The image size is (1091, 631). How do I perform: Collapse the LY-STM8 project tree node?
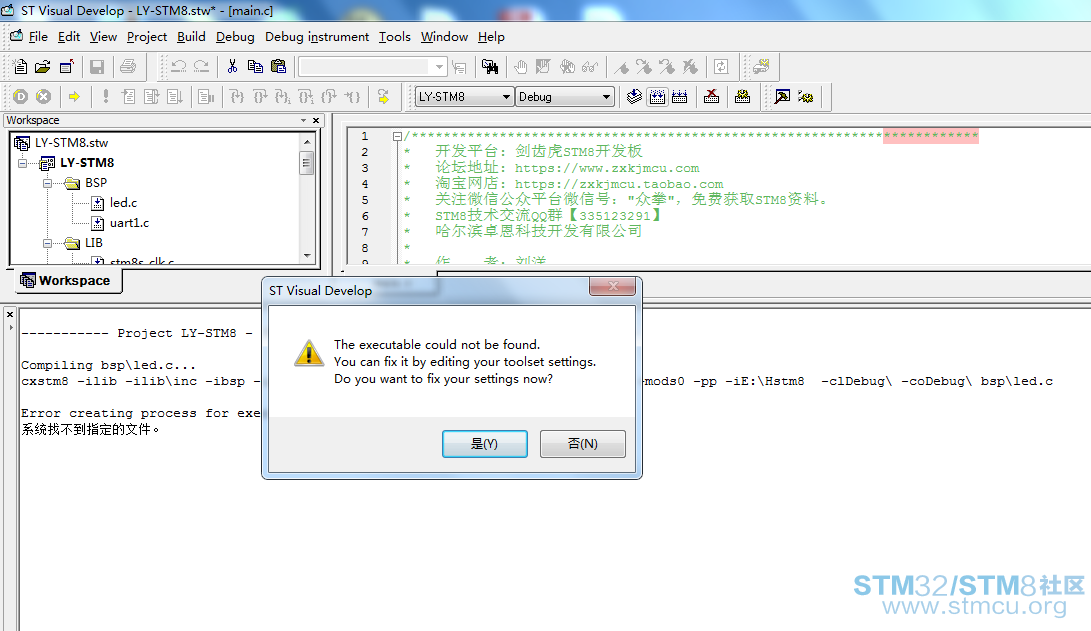click(x=22, y=163)
